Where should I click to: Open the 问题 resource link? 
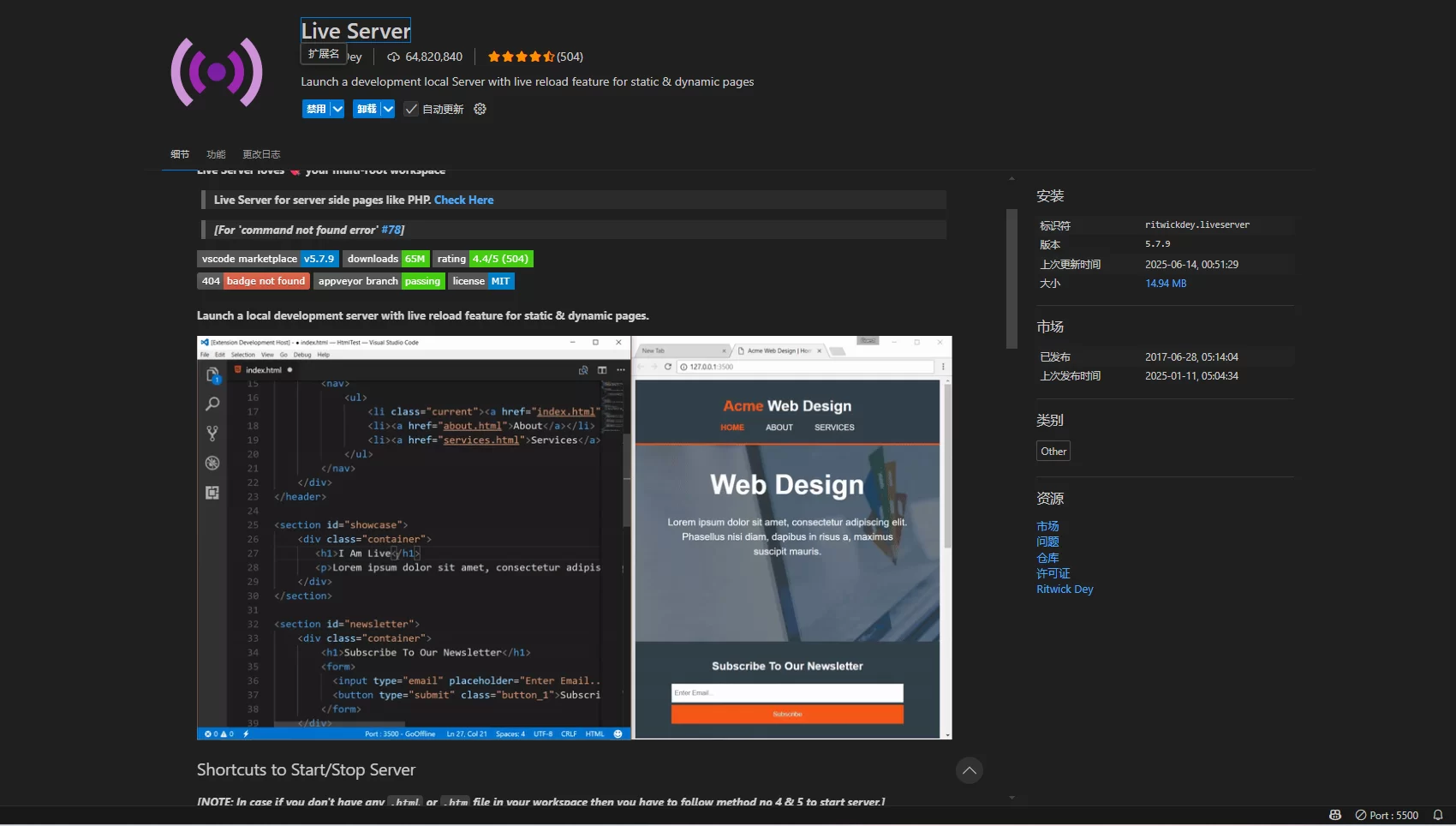click(1047, 542)
